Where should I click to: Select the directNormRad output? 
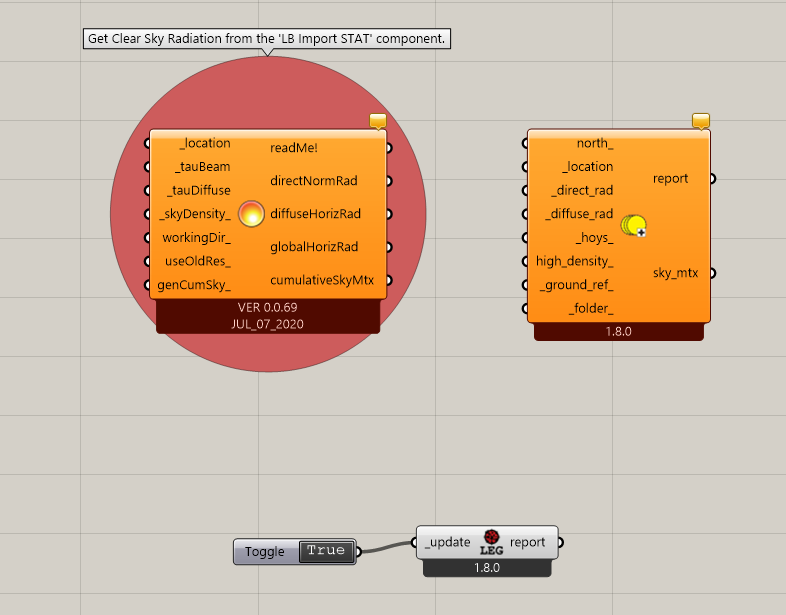tap(314, 181)
